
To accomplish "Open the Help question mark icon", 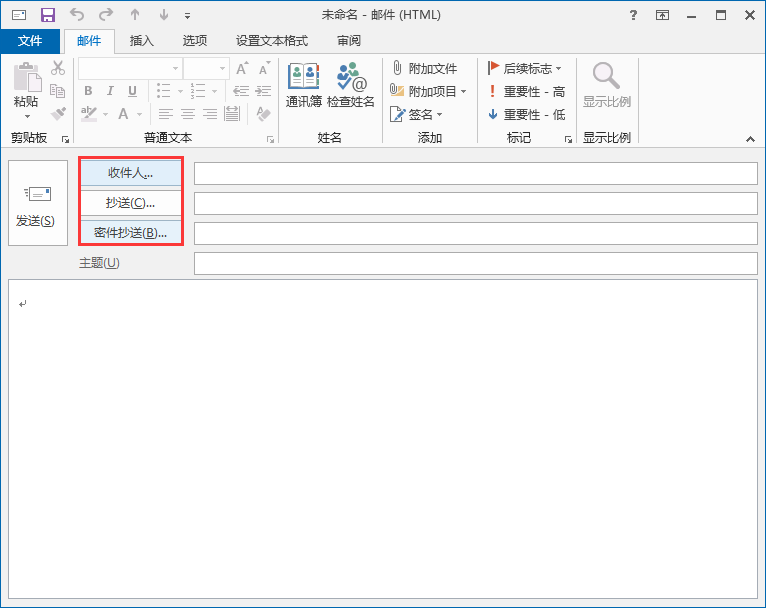I will point(633,15).
